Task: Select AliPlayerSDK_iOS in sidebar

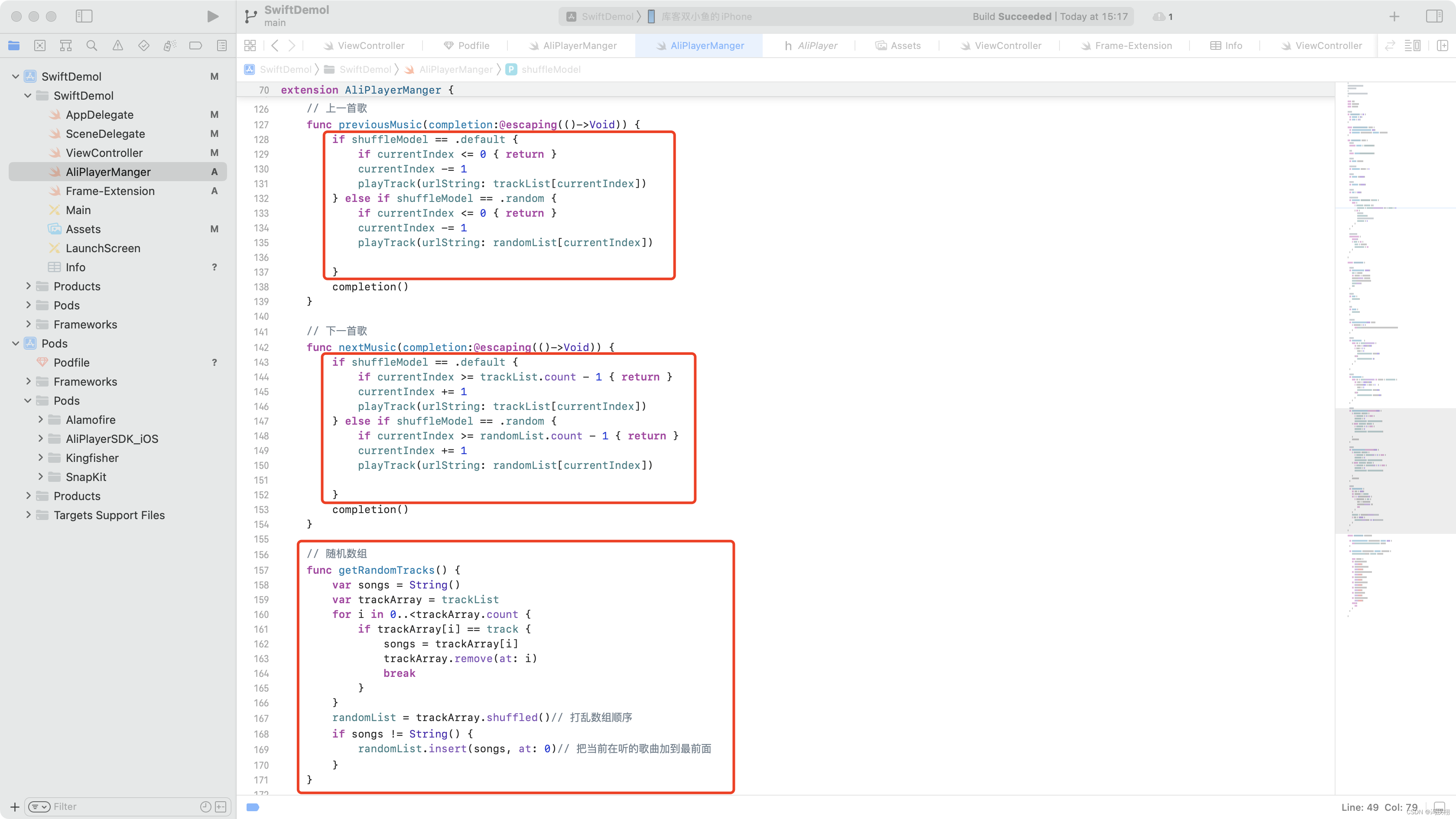Action: pos(112,438)
